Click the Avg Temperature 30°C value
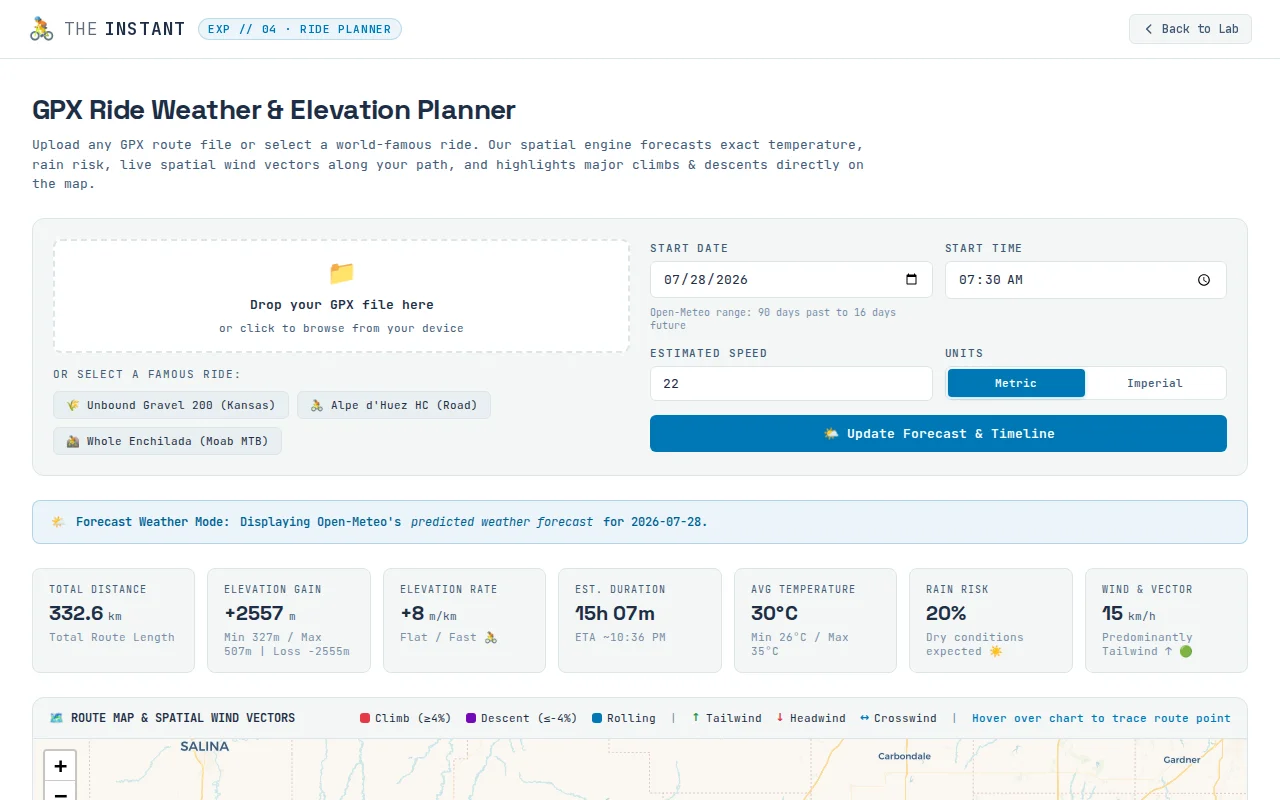Image resolution: width=1280 pixels, height=800 pixels. coord(774,613)
